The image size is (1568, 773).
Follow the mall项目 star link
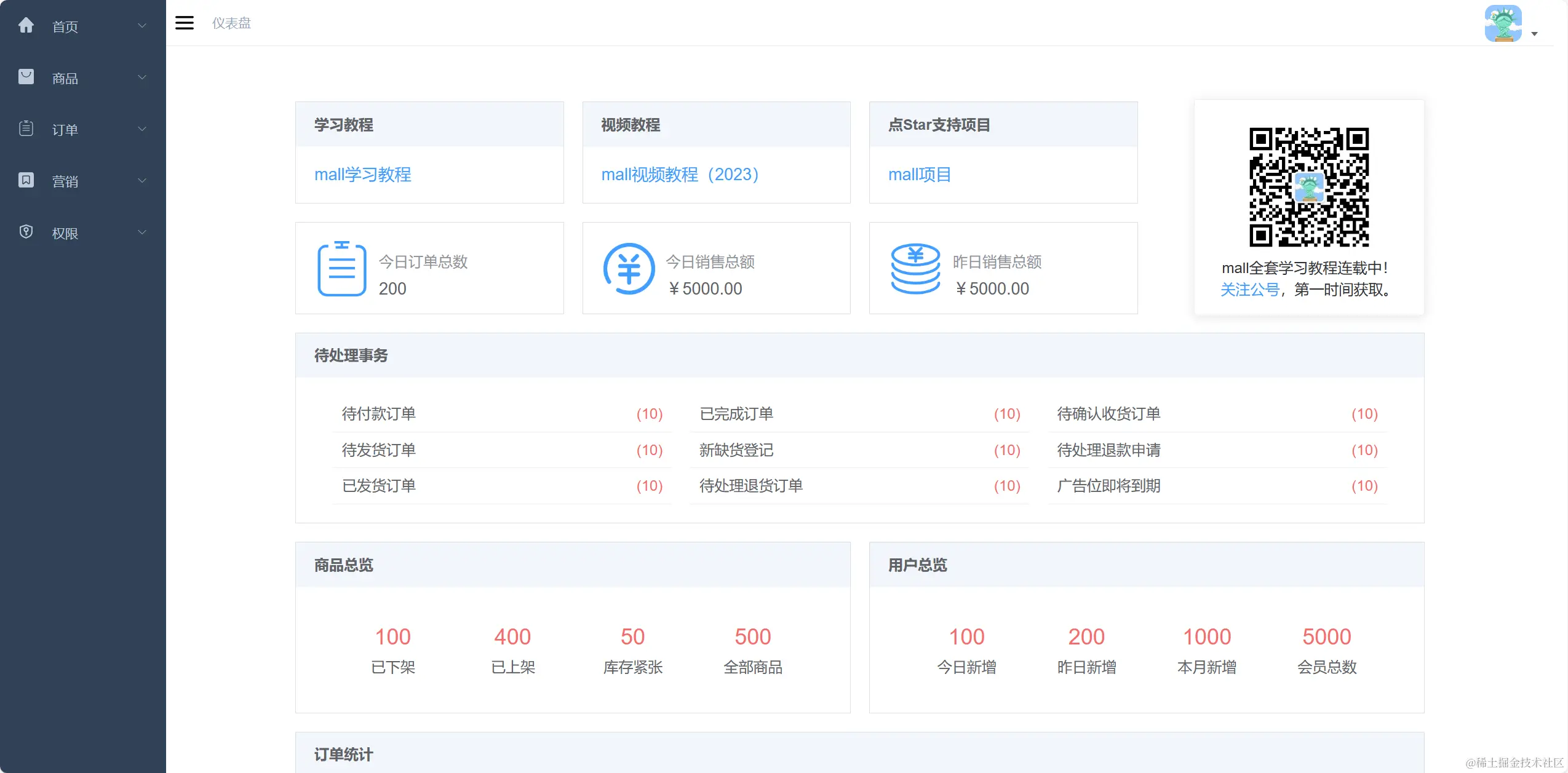[x=919, y=175]
